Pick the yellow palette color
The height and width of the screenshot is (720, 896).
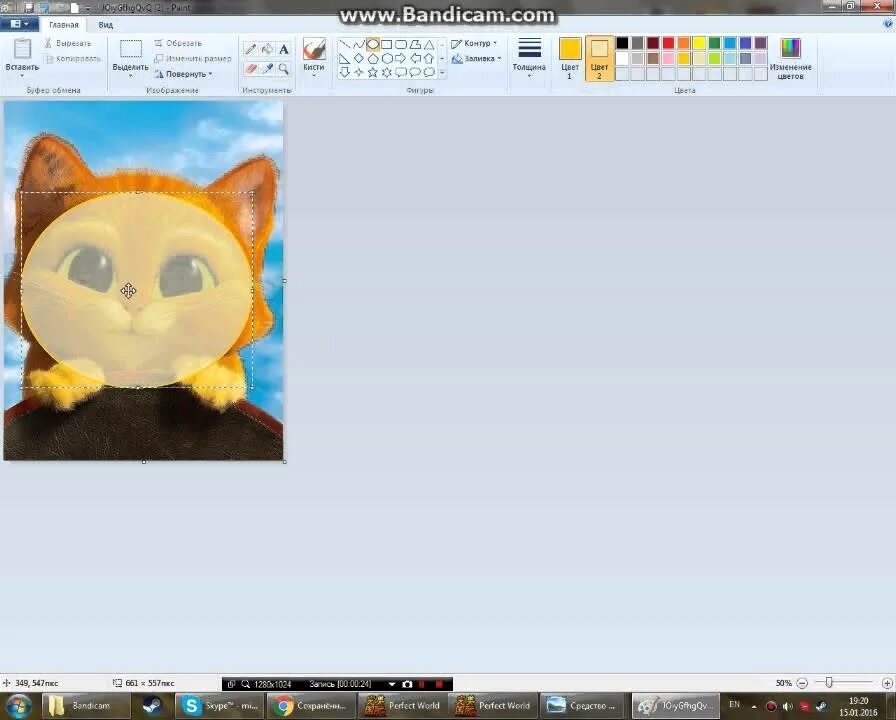coord(699,43)
